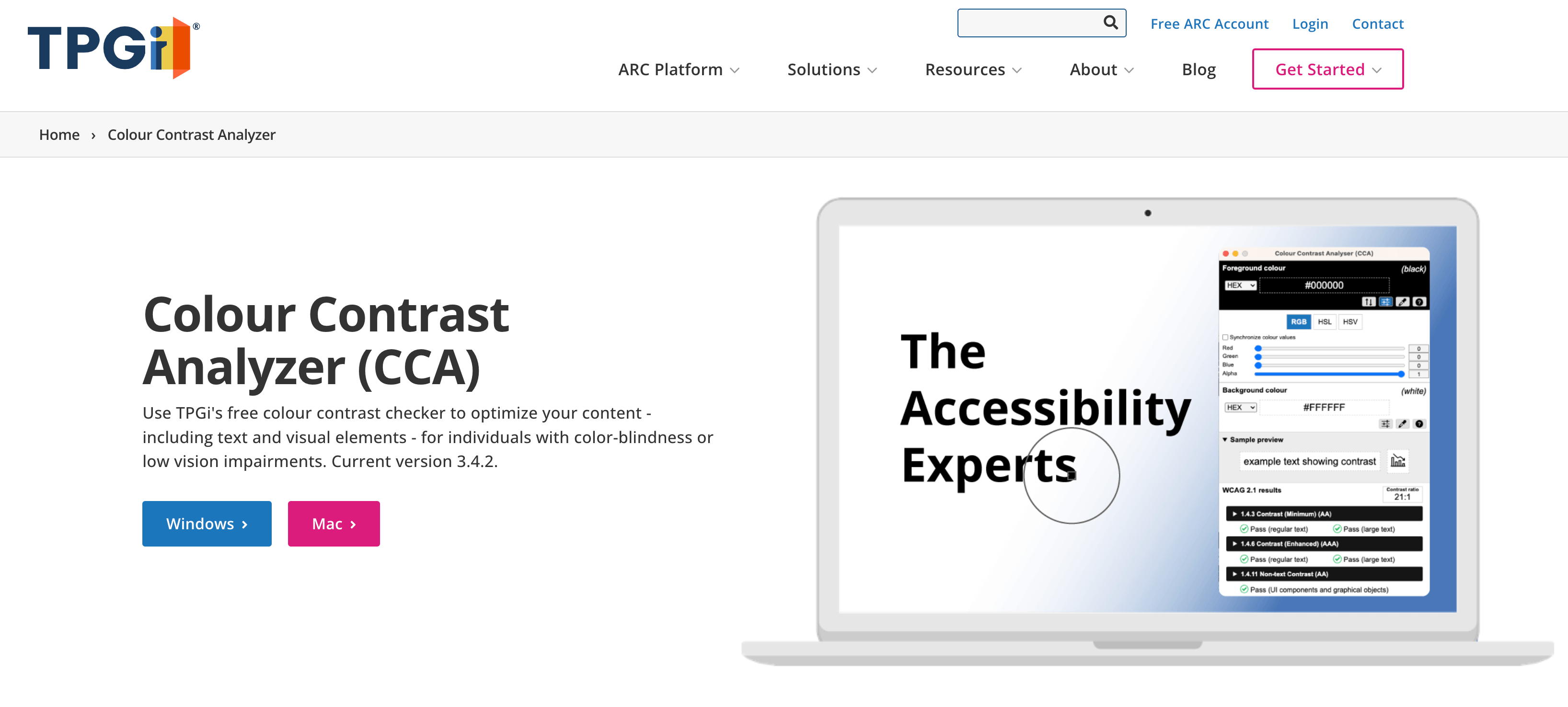Enable Synchronize colour values checkbox
The image size is (1568, 707).
[x=1225, y=337]
